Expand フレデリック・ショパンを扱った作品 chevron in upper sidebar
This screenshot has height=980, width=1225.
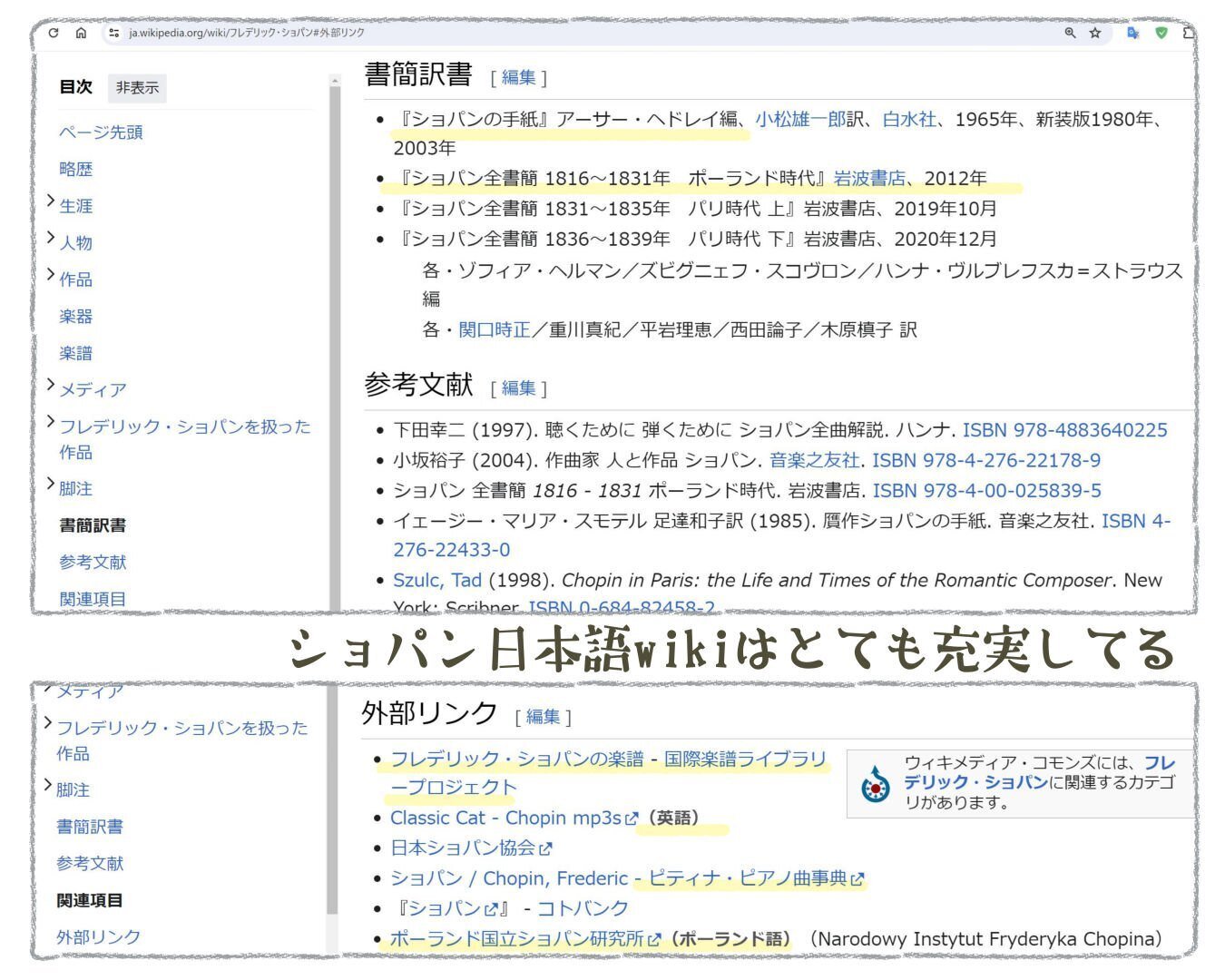pyautogui.click(x=51, y=422)
